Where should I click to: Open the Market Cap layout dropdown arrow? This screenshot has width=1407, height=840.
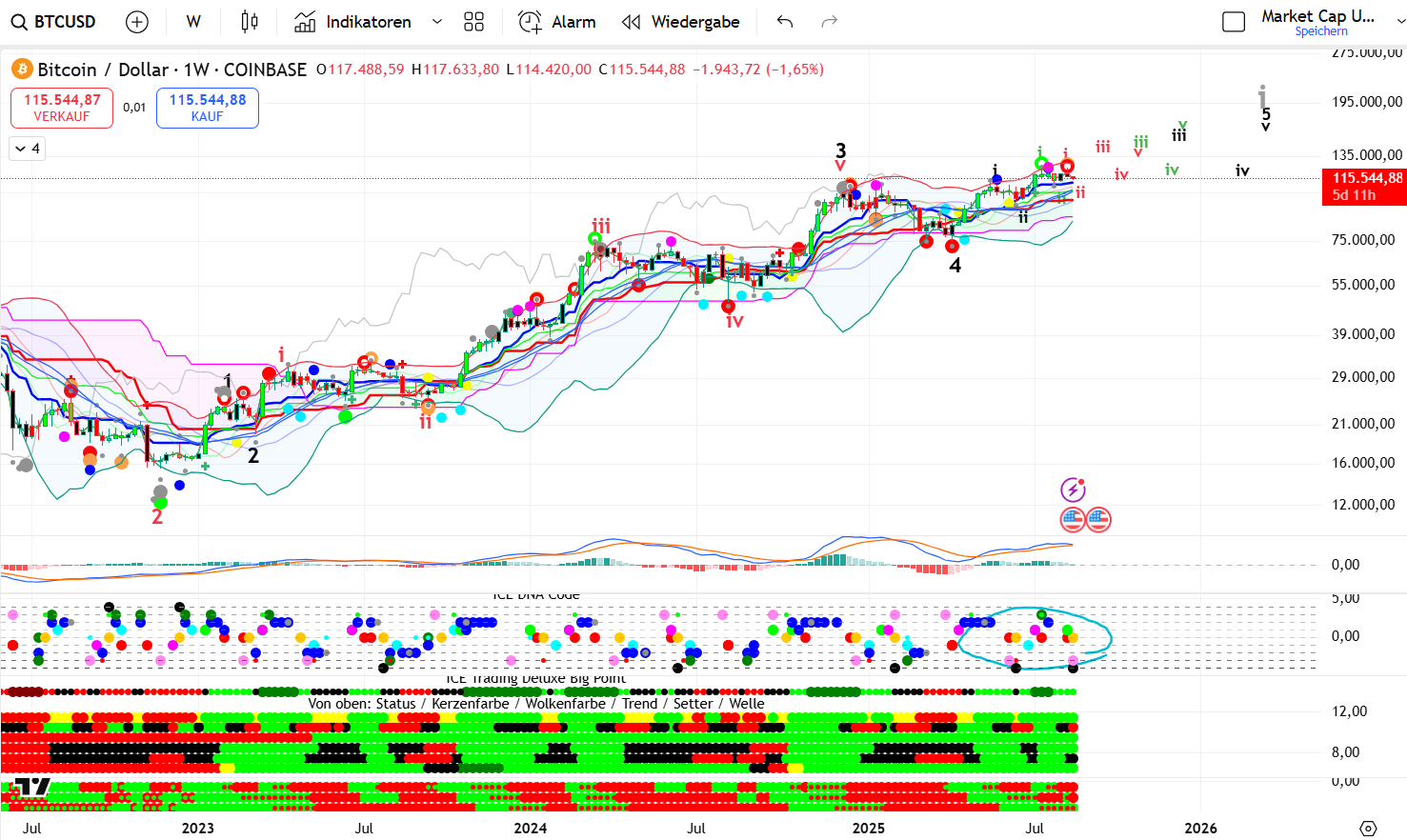(1399, 22)
